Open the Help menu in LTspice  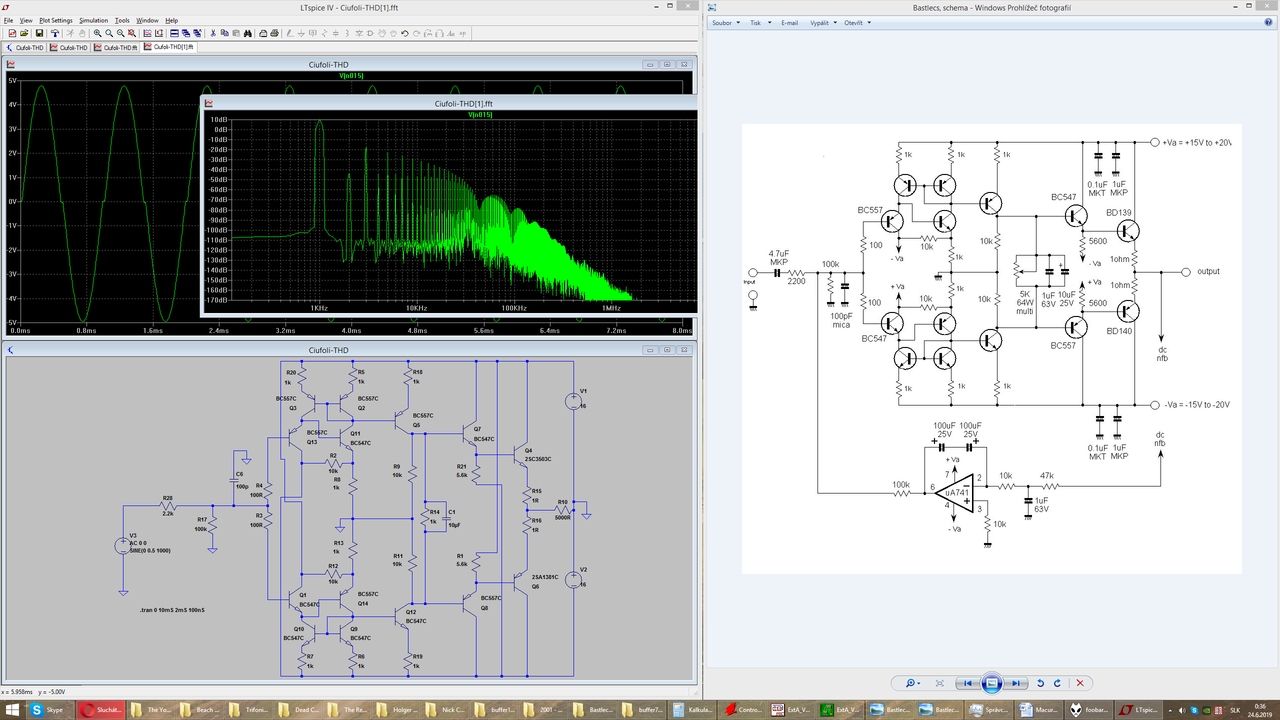coord(172,20)
